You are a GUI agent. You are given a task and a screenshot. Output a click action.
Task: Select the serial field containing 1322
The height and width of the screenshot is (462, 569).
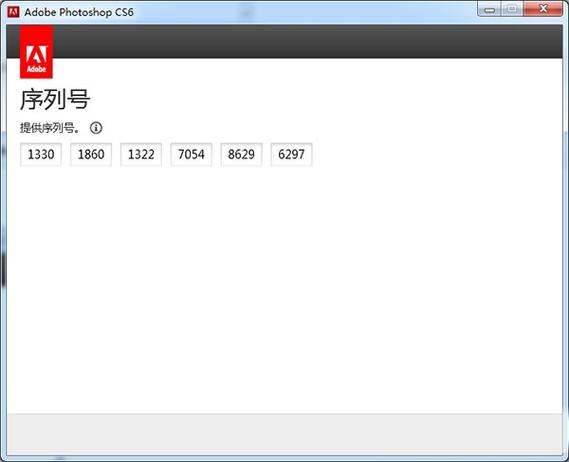141,155
